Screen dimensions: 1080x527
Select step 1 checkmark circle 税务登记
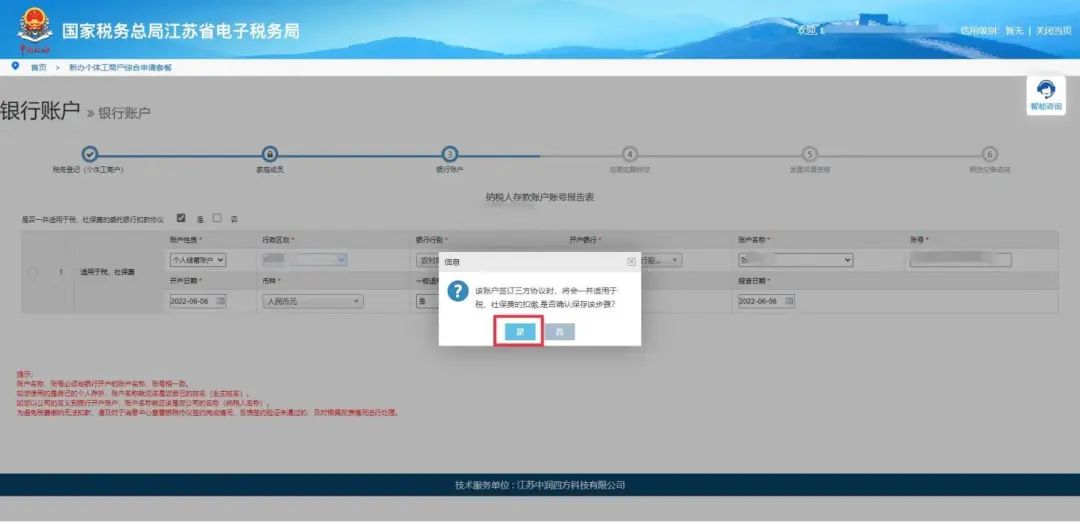click(90, 155)
